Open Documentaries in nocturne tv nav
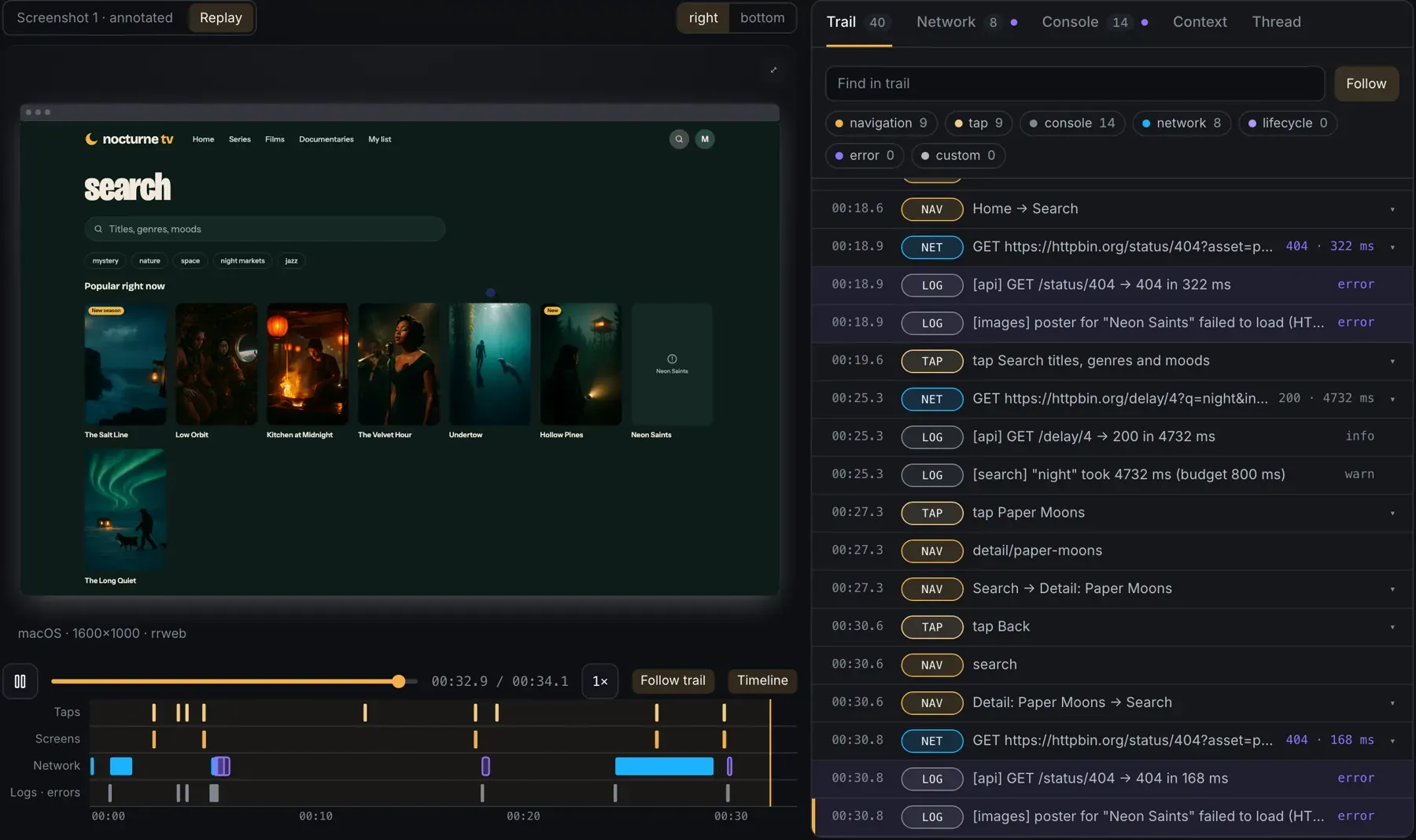This screenshot has width=1416, height=840. (x=326, y=139)
